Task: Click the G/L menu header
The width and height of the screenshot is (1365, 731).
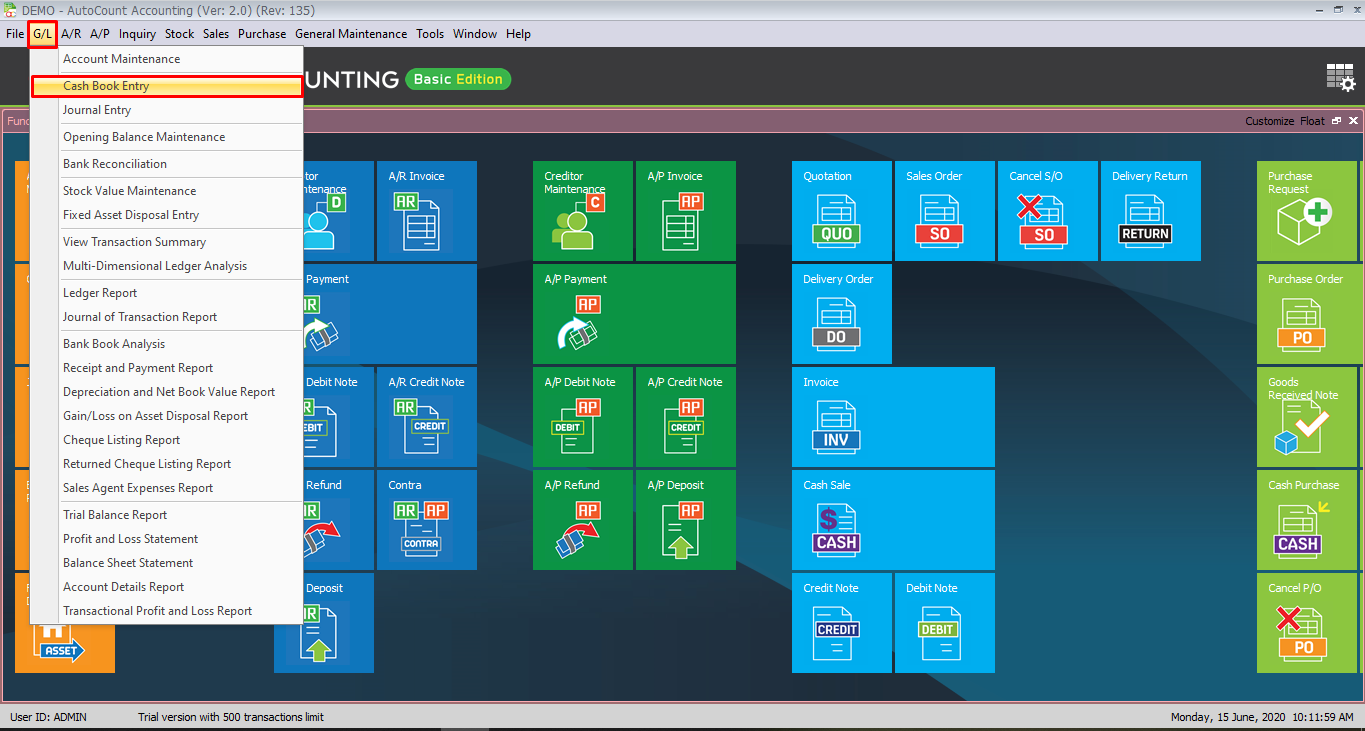Action: pos(42,34)
